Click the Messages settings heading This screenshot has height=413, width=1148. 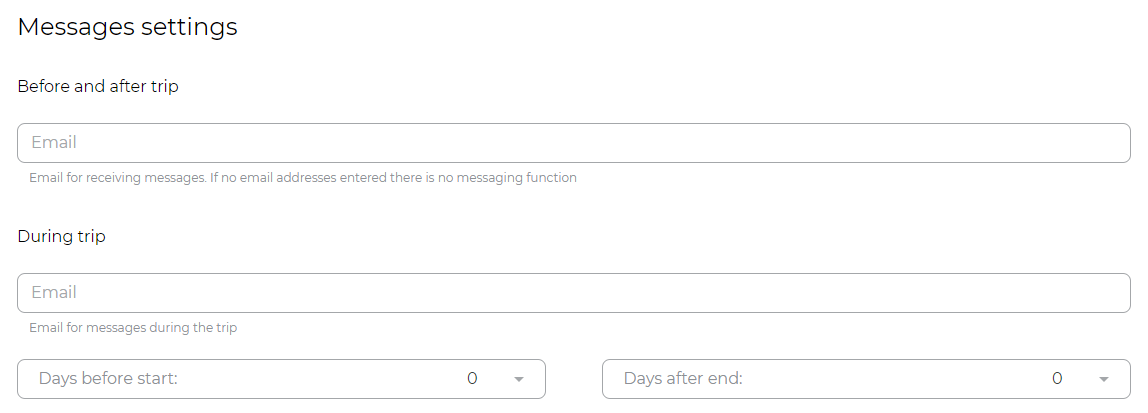point(127,27)
